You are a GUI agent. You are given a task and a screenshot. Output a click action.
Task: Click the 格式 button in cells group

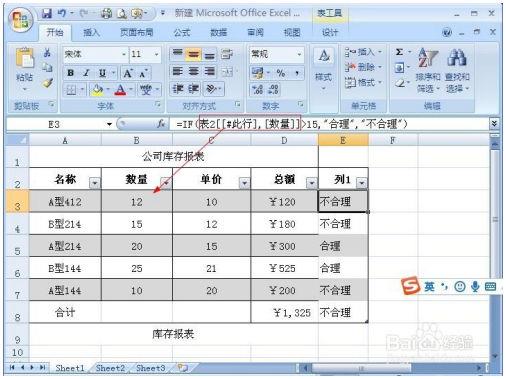(363, 82)
